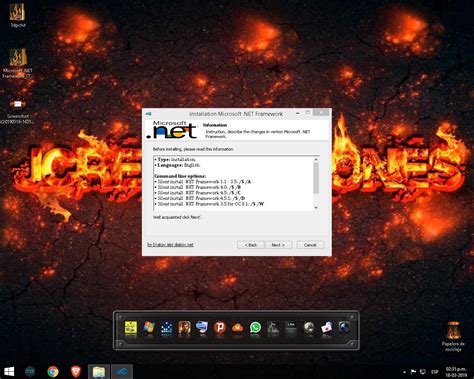
Task: Launch the yellow sticky-note dock icon
Action: point(131,328)
